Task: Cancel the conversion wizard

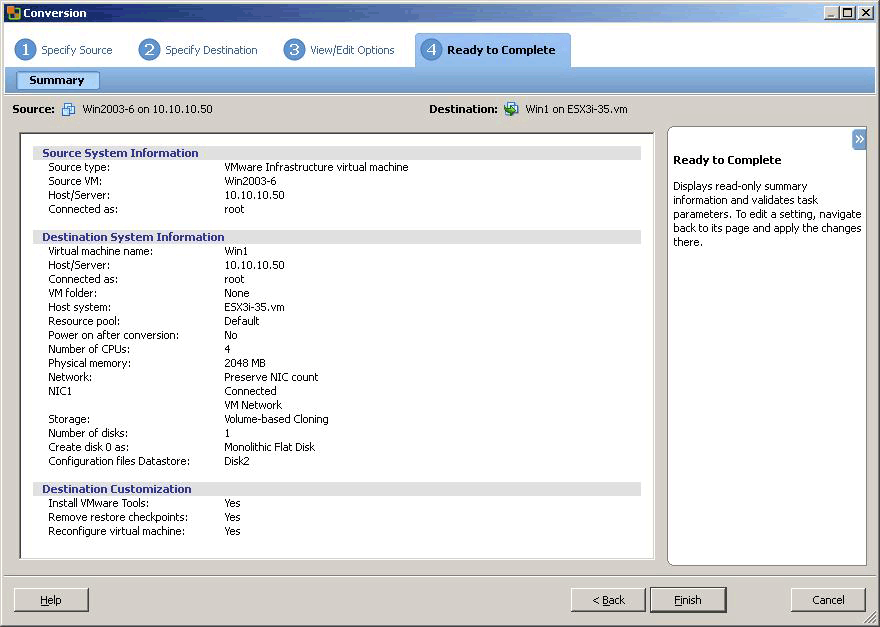Action: pos(828,600)
